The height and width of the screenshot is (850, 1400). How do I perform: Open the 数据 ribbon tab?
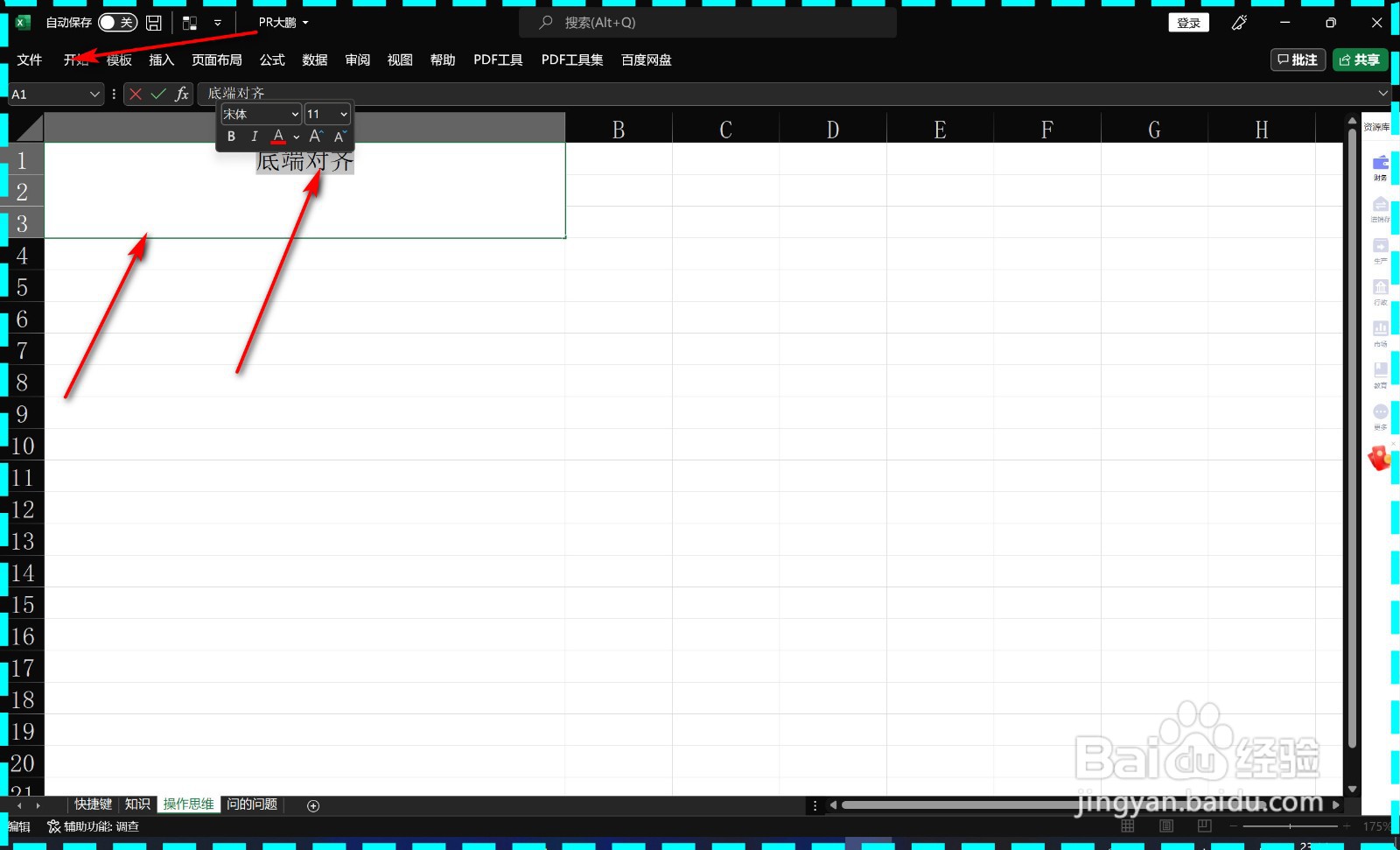tap(315, 60)
